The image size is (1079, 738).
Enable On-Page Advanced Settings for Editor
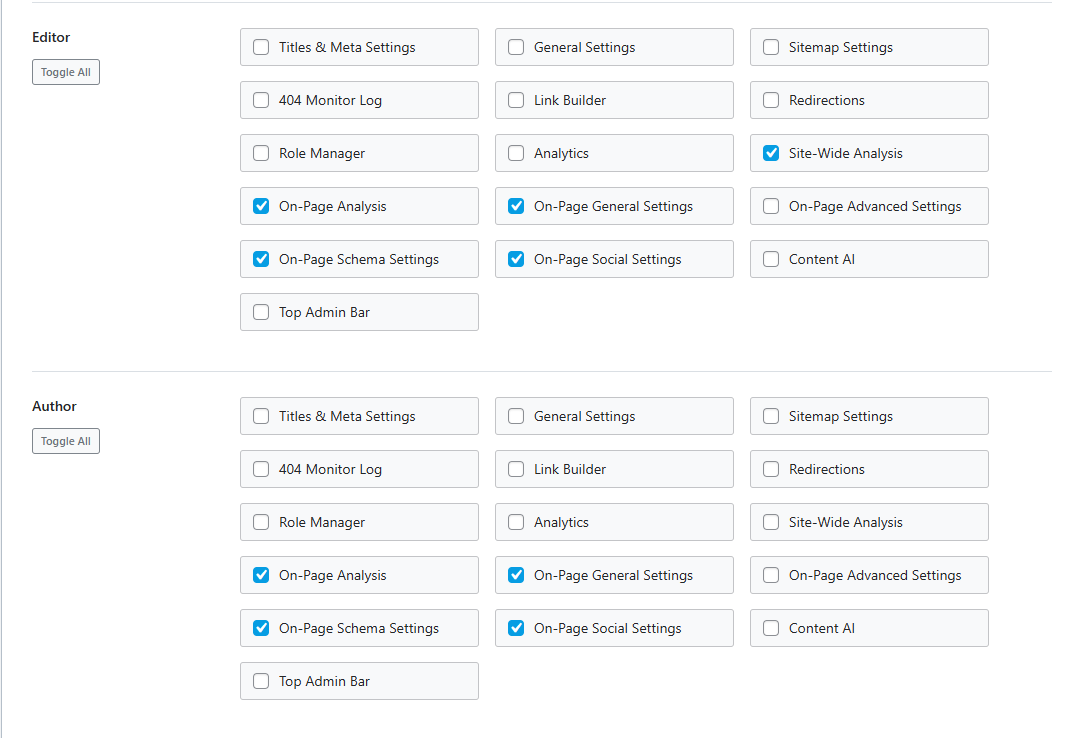coord(771,206)
